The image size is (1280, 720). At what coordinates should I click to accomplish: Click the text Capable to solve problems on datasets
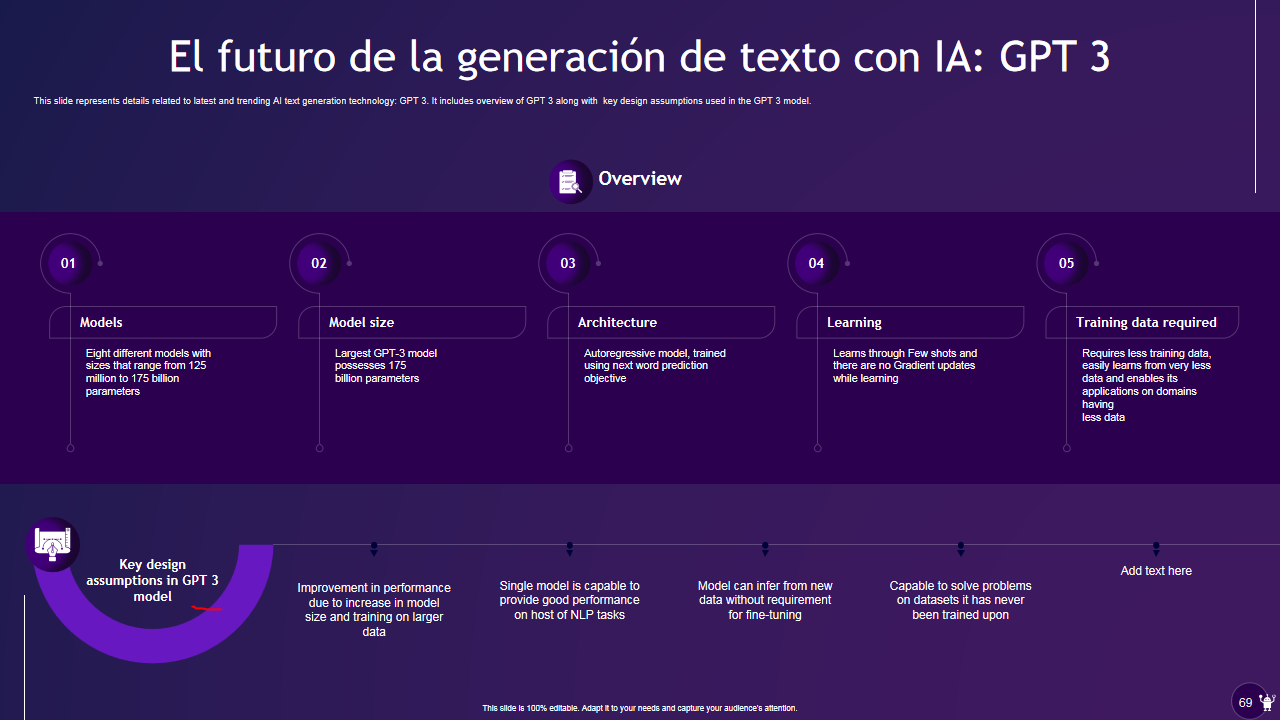point(960,600)
